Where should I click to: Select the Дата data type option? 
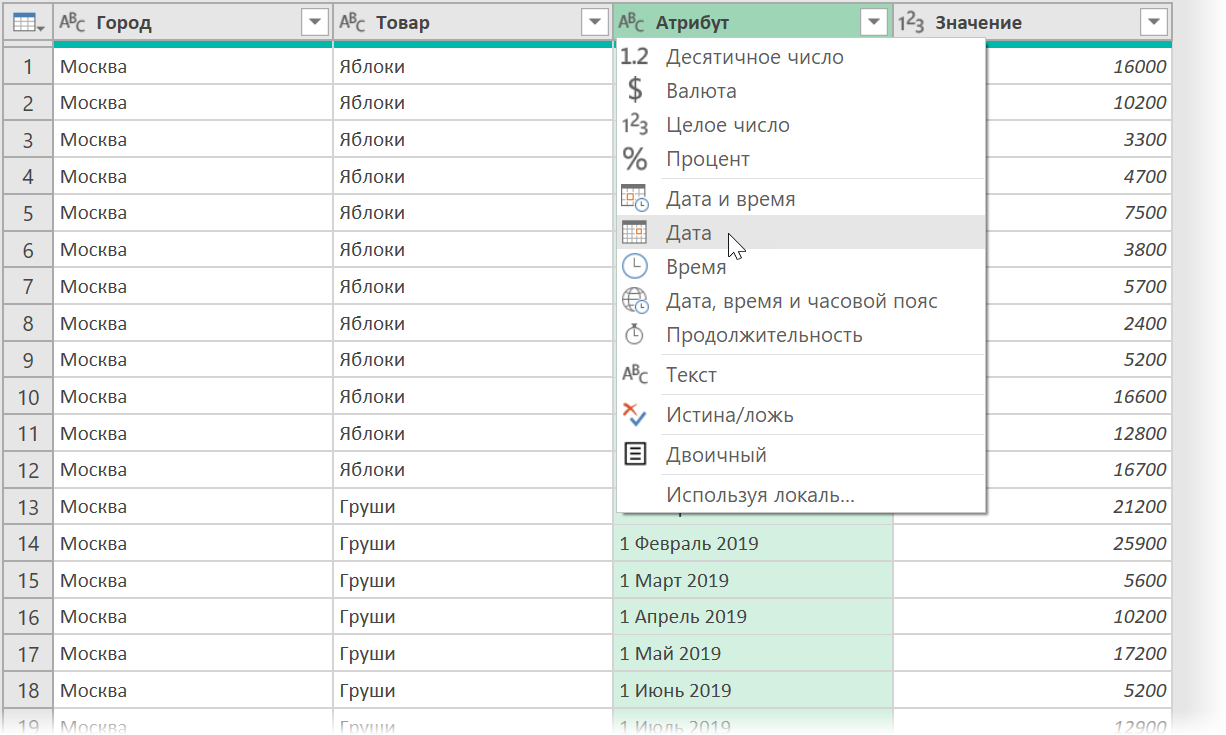point(802,233)
